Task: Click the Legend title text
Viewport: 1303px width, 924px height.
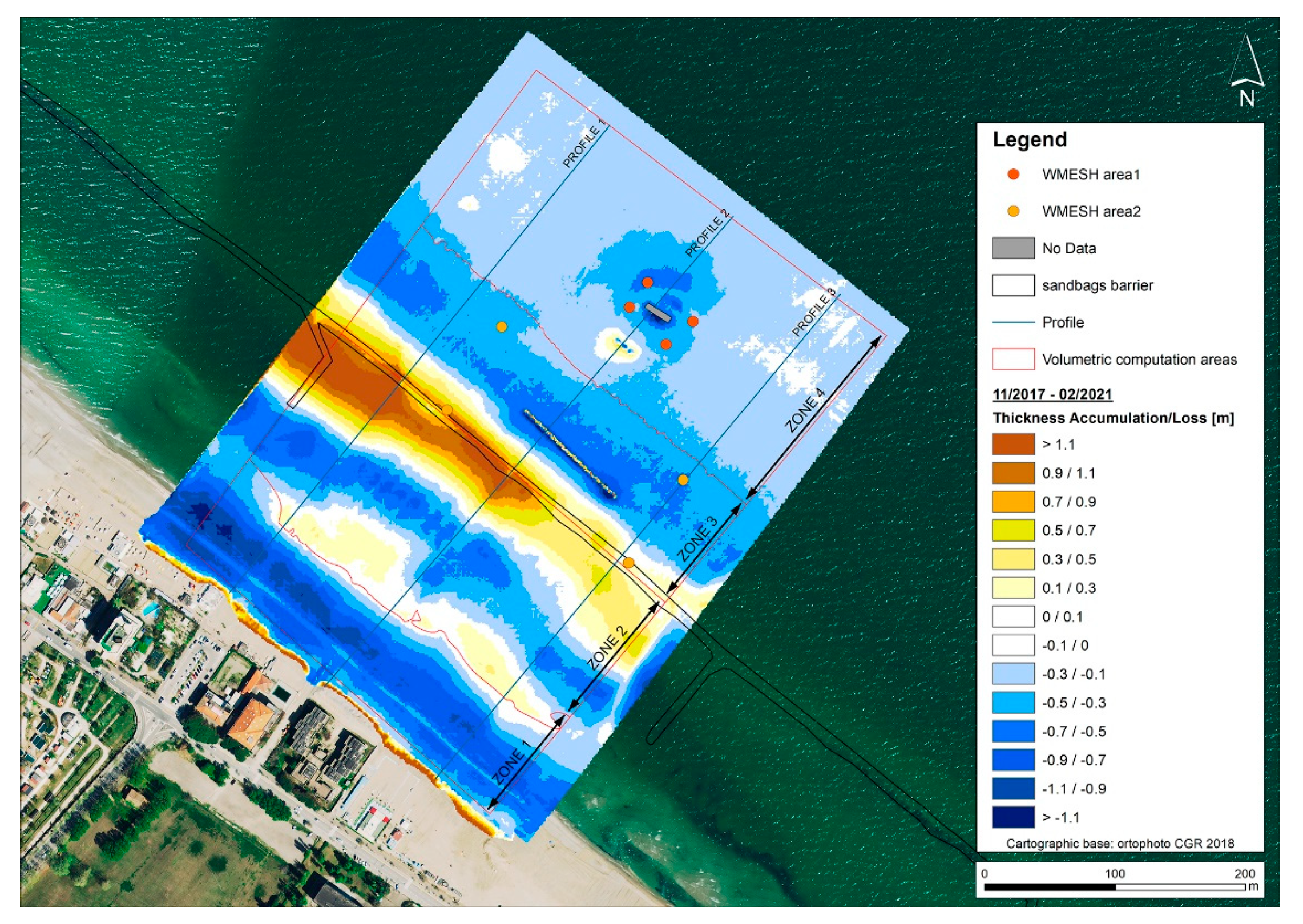Action: [1029, 140]
